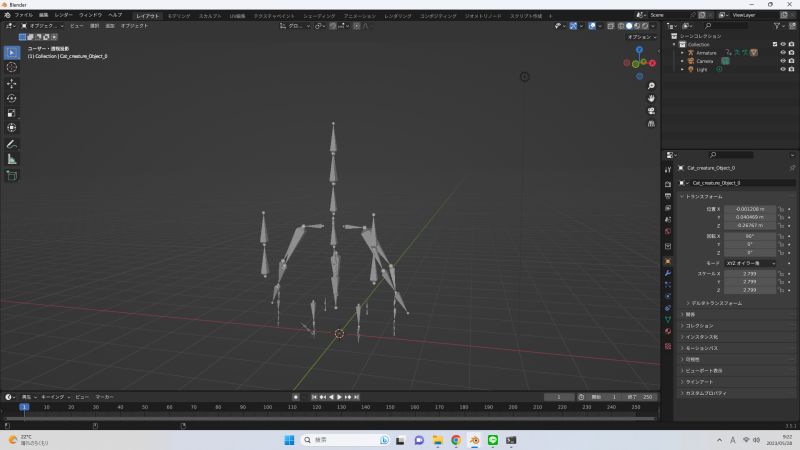Image resolution: width=800 pixels, height=450 pixels.
Task: Open the Tool properties tab
Action: [x=668, y=170]
